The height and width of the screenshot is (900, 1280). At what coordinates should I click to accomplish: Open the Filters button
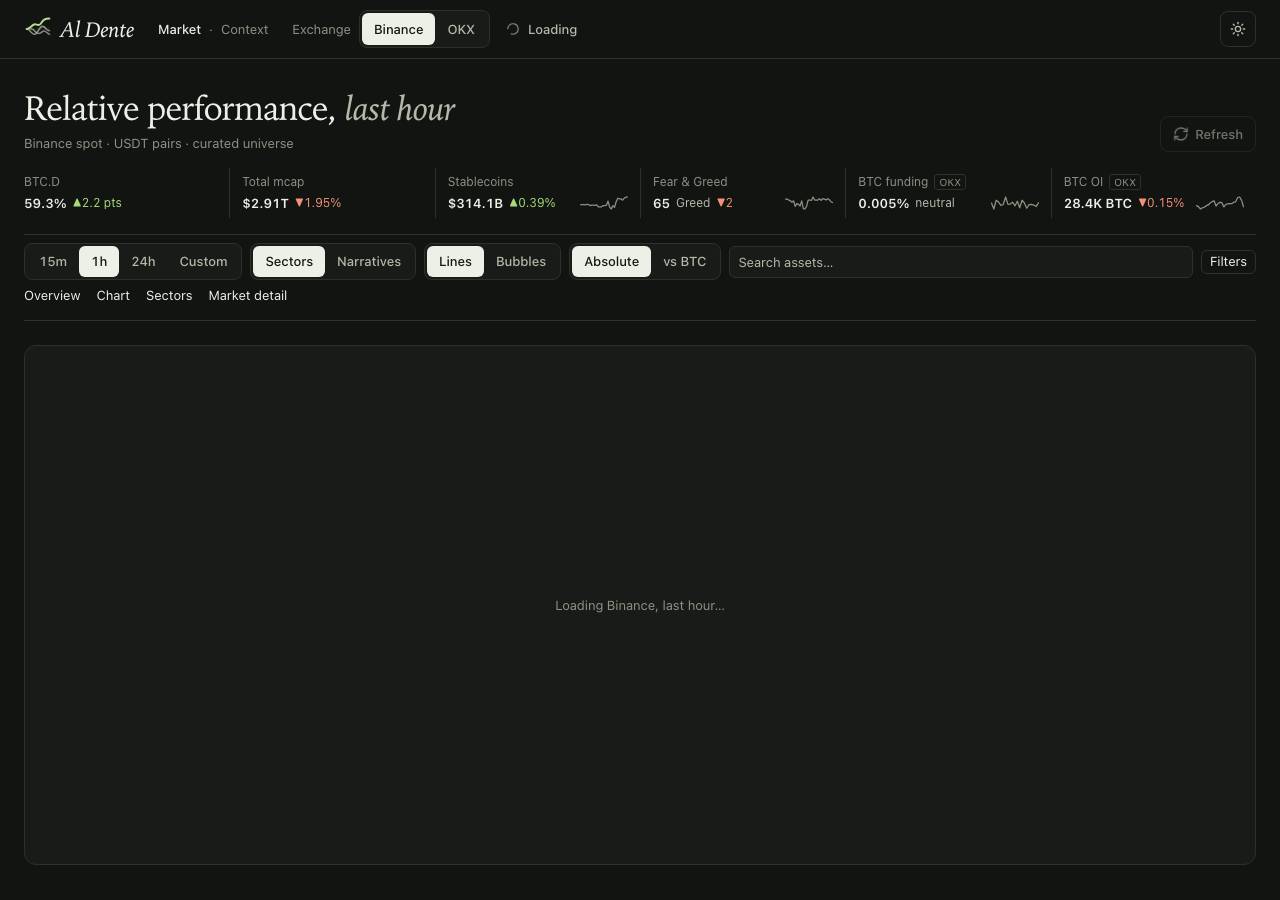tap(1228, 261)
